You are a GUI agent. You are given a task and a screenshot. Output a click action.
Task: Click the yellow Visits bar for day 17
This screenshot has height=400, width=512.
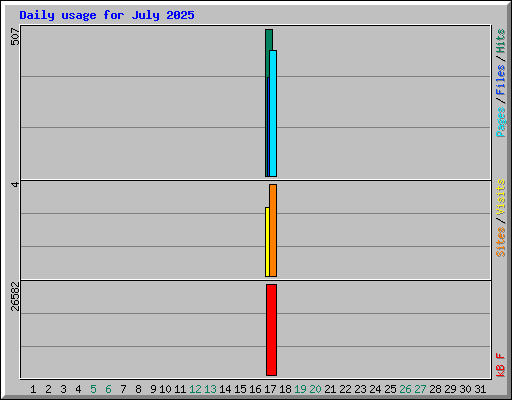pyautogui.click(x=267, y=242)
